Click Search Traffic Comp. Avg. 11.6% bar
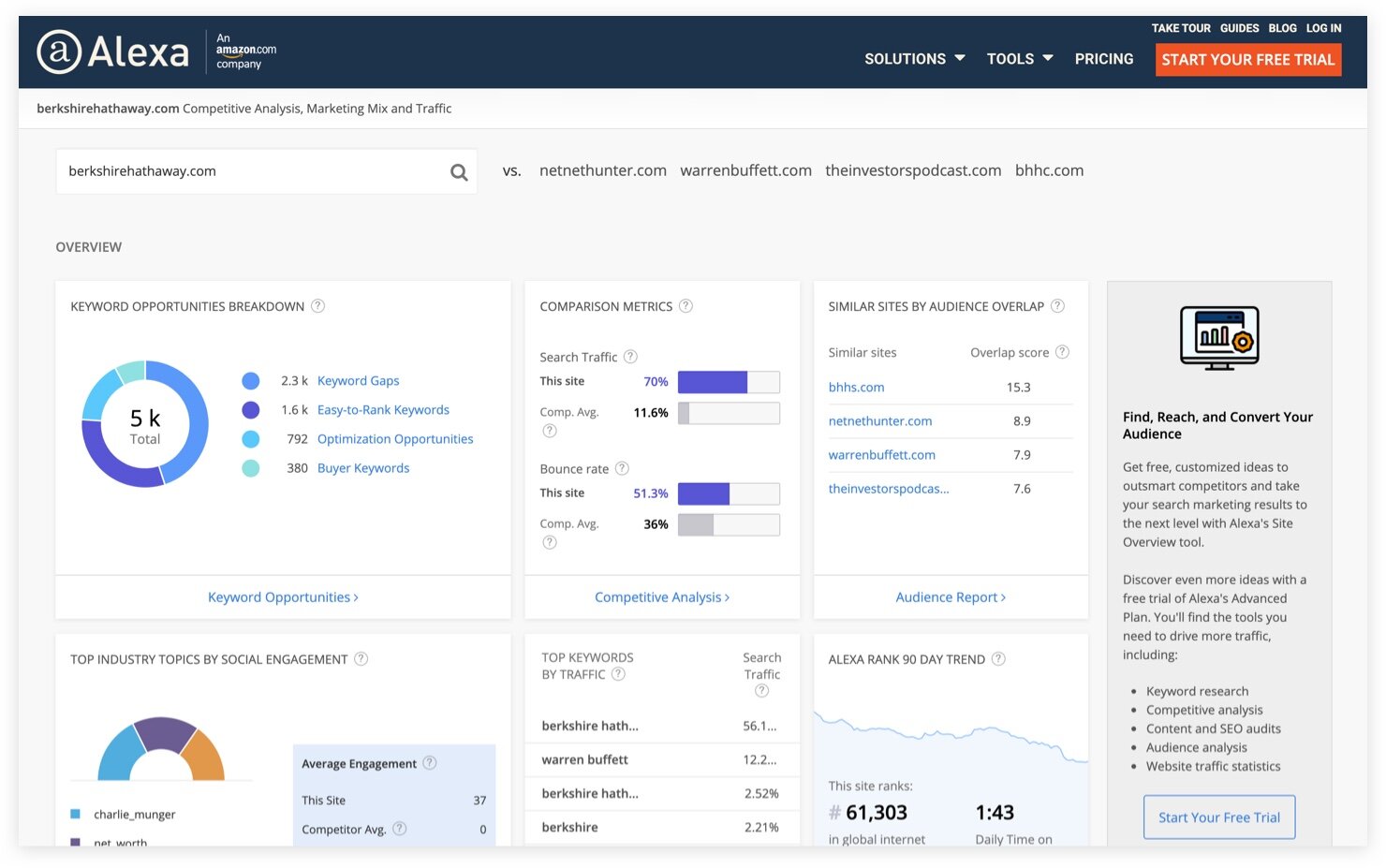 coord(729,413)
